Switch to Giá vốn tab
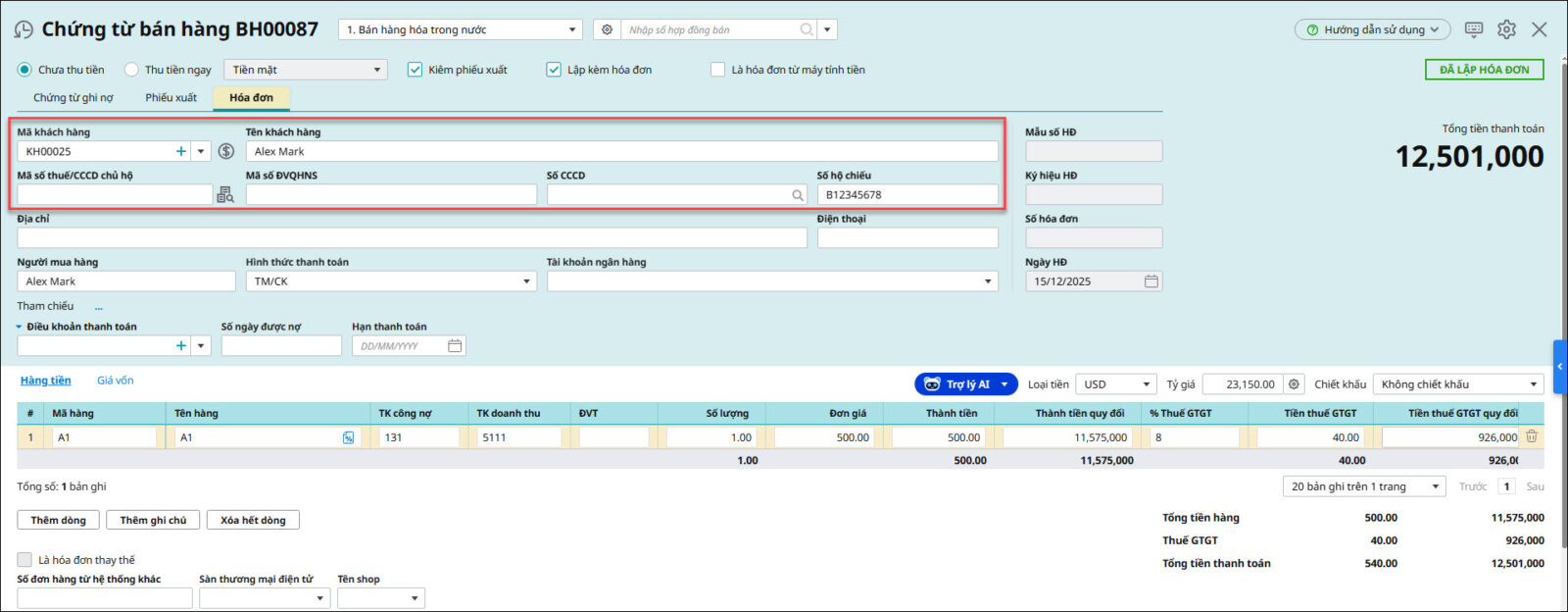This screenshot has height=612, width=1568. [115, 381]
